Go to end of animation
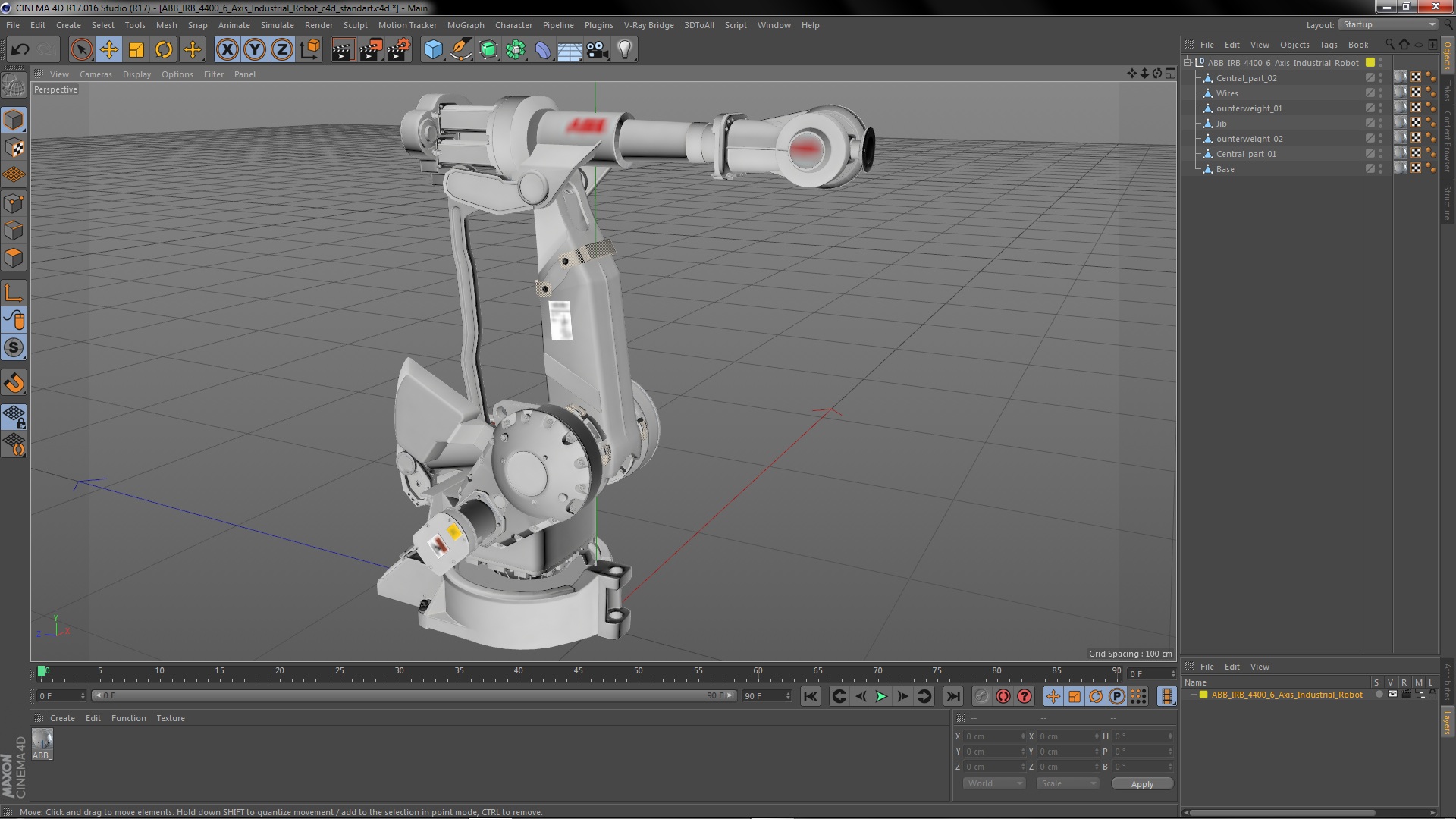1456x819 pixels. 953,696
